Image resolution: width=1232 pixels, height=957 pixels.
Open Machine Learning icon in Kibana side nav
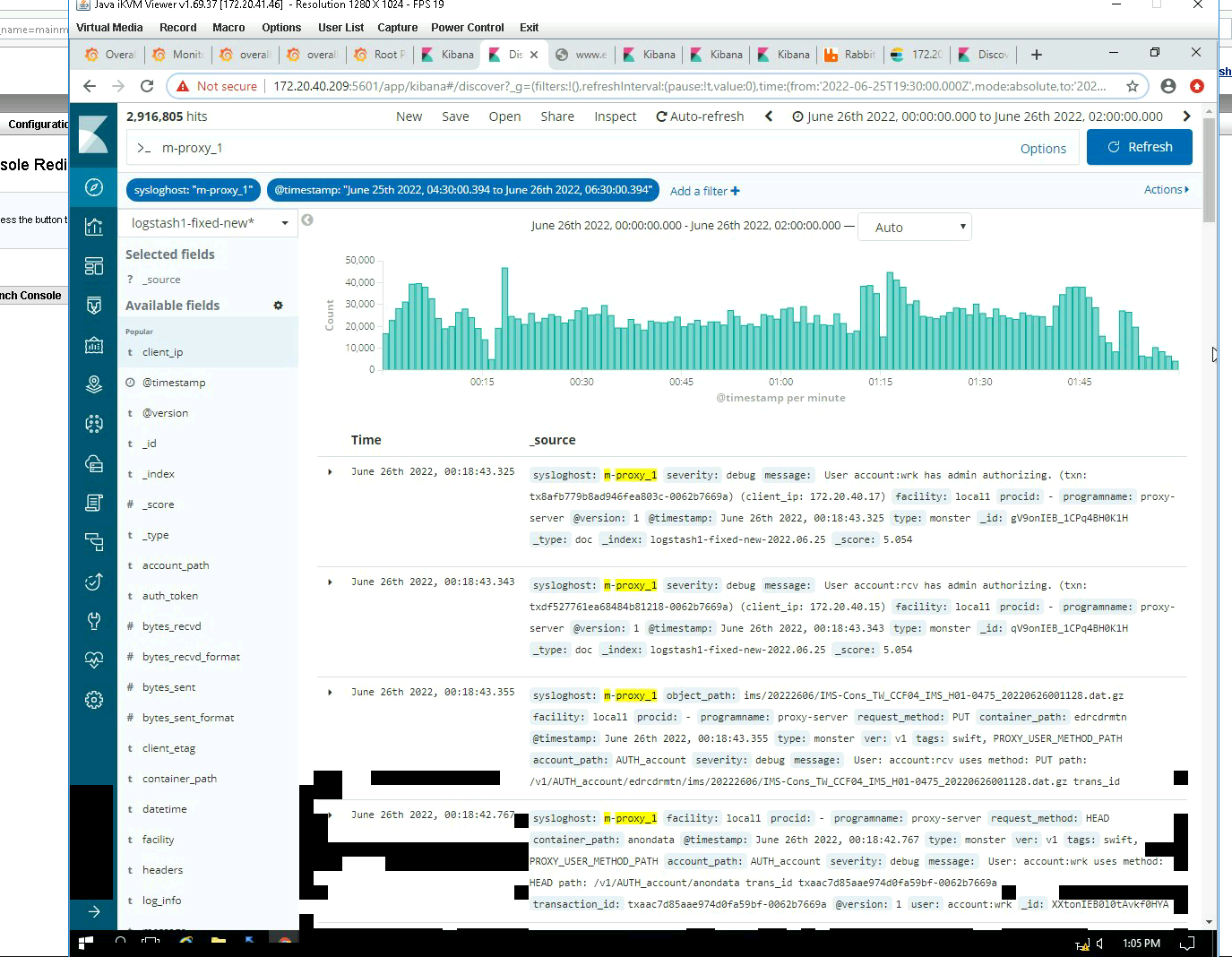(x=94, y=424)
